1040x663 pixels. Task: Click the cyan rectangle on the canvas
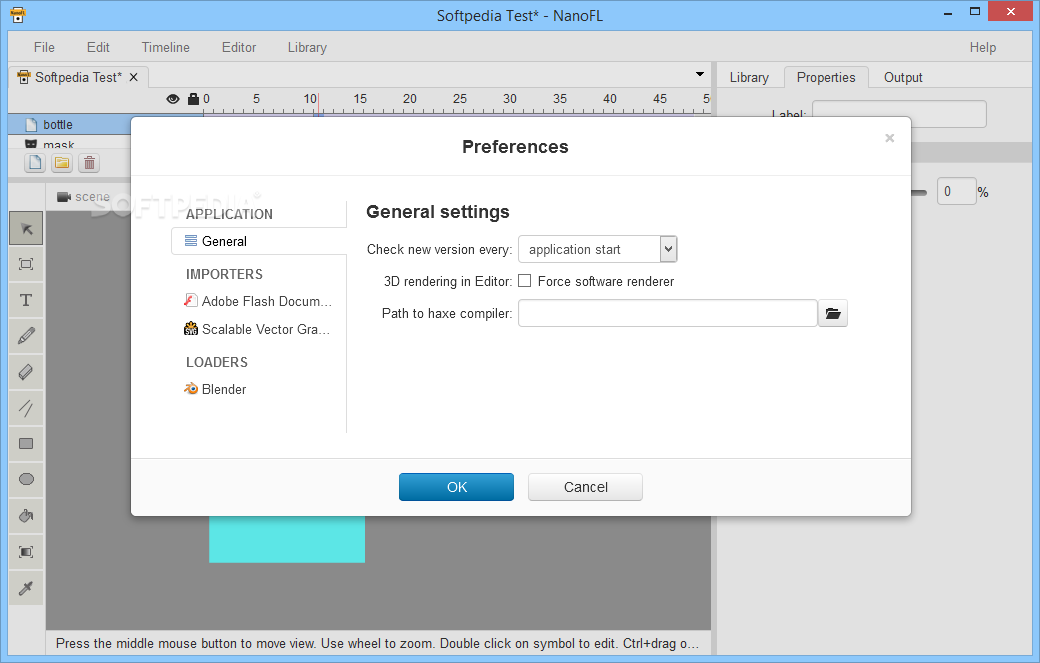(287, 539)
